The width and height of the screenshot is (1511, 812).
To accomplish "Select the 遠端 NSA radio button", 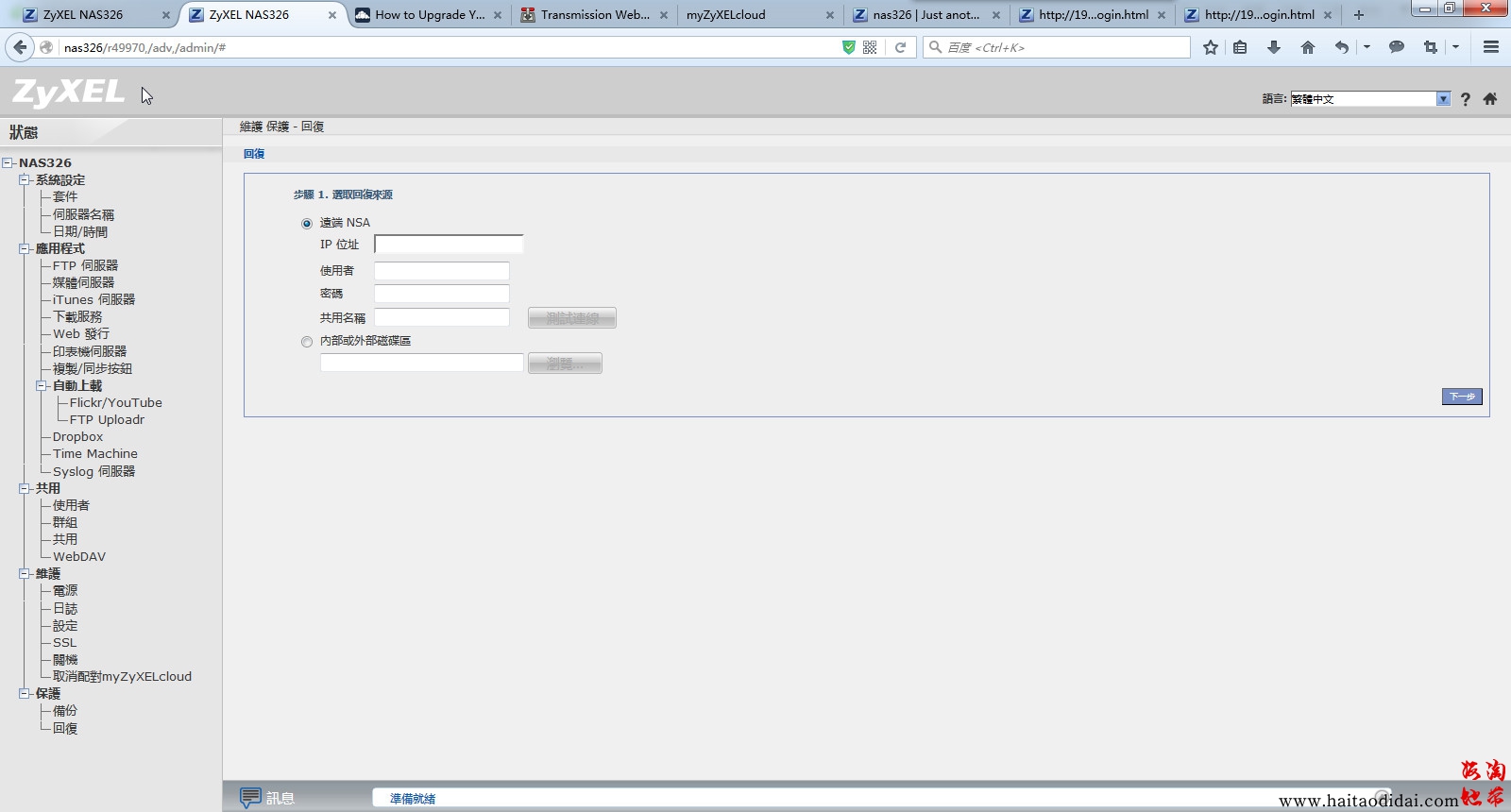I will pyautogui.click(x=307, y=224).
